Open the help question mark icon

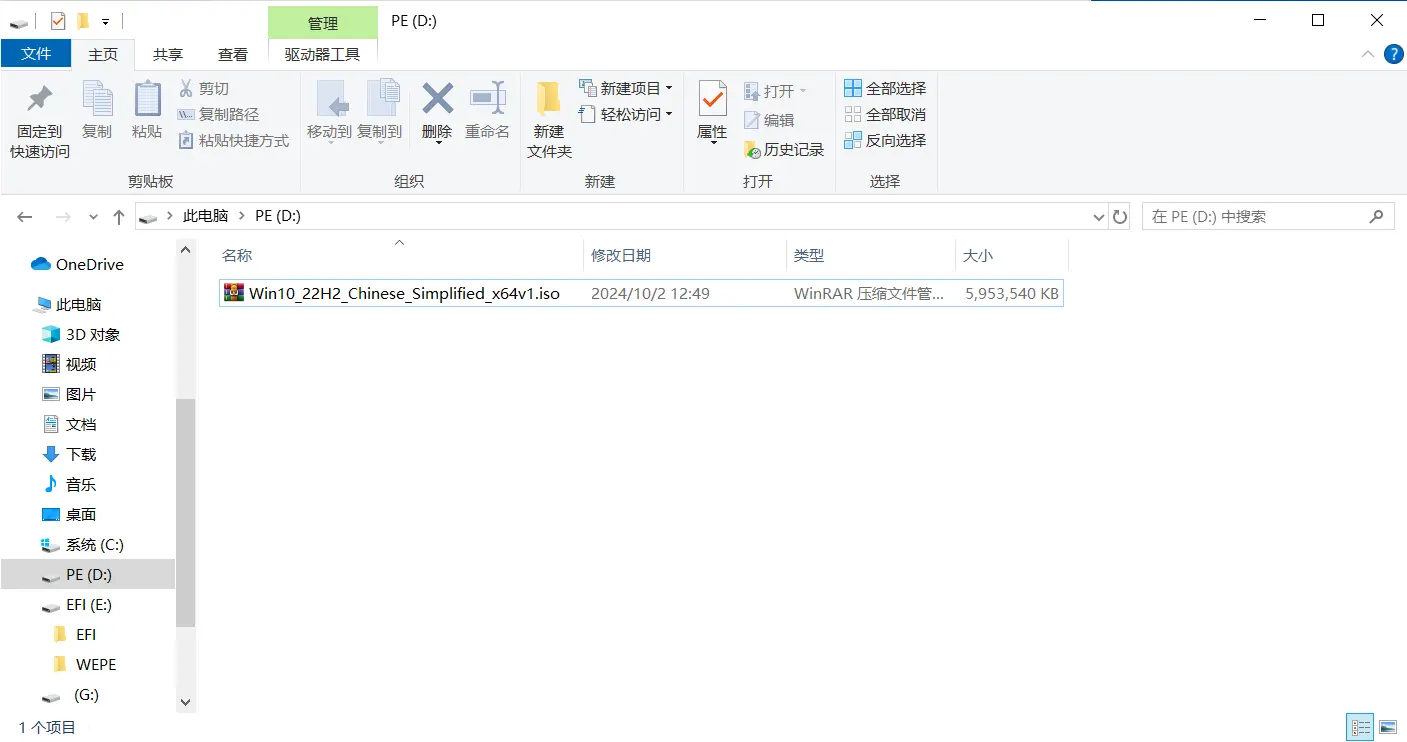pyautogui.click(x=1393, y=54)
